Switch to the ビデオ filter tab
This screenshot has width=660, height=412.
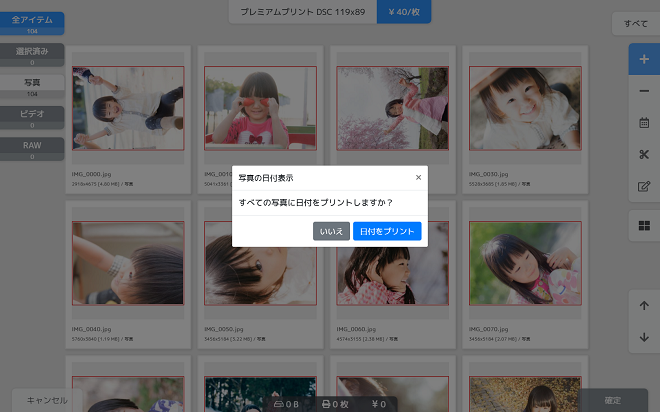[32, 118]
